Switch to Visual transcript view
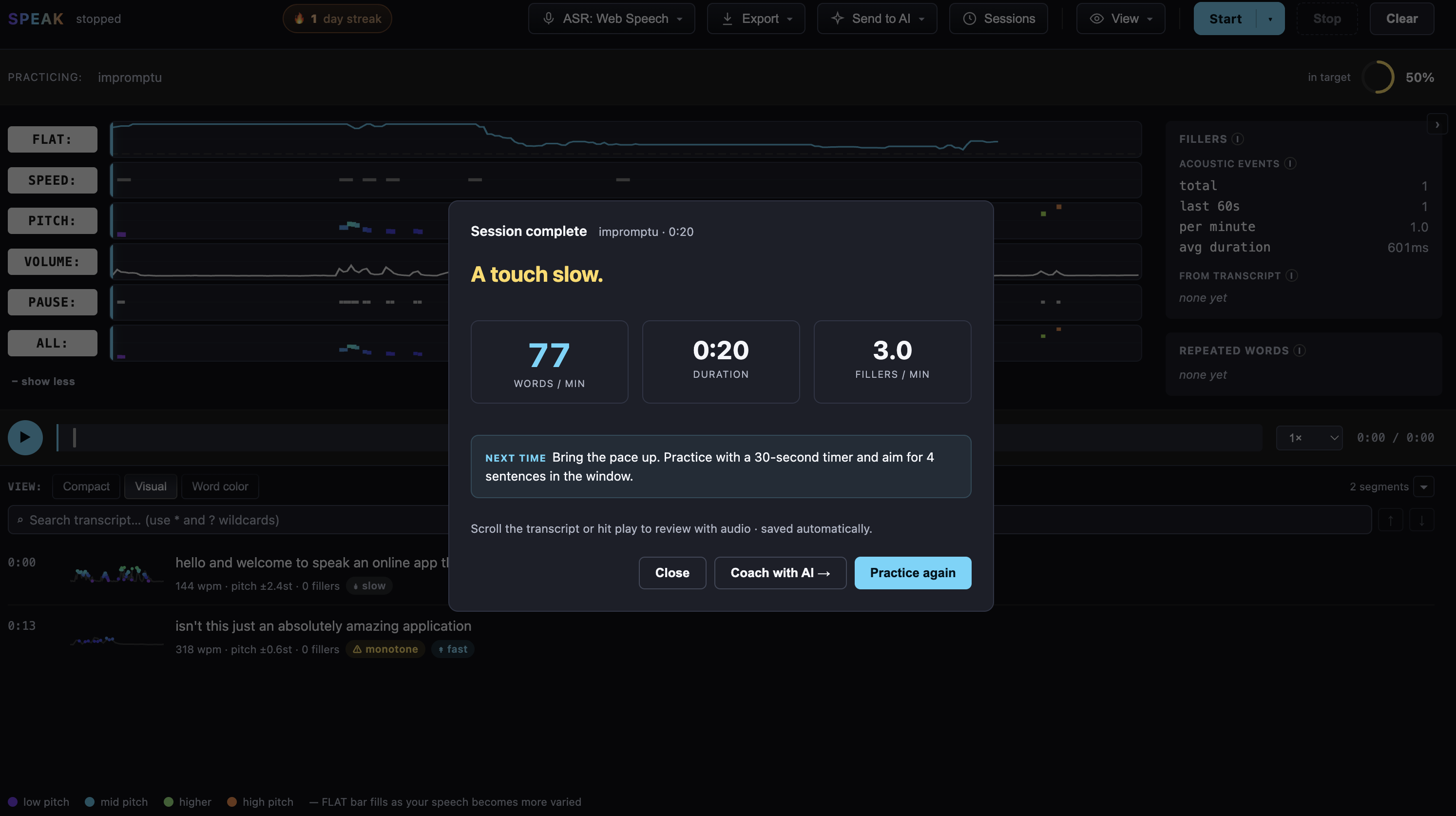This screenshot has height=816, width=1456. 151,486
